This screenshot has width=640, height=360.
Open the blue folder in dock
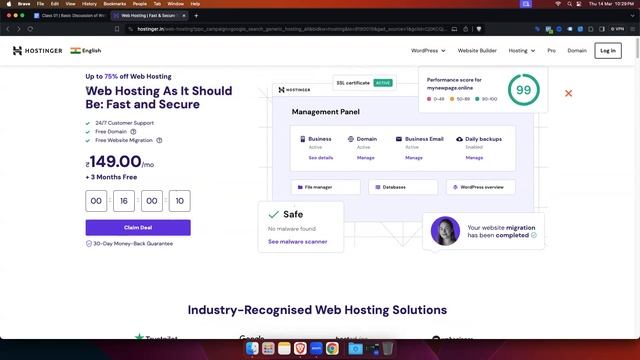click(355, 349)
